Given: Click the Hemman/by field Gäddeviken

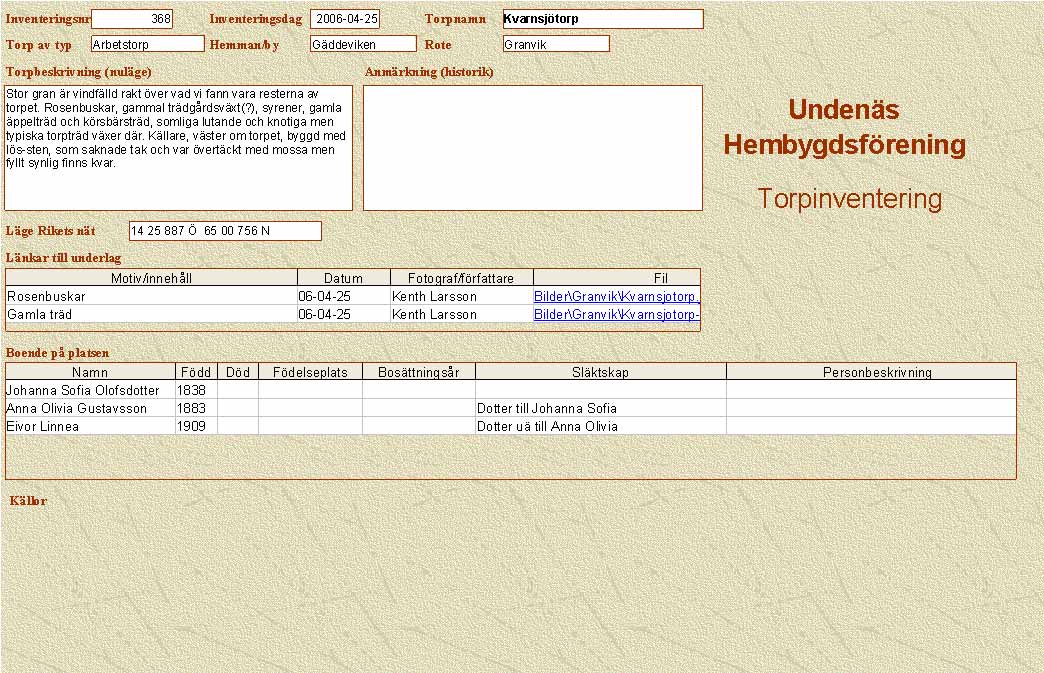Looking at the screenshot, I should (363, 44).
